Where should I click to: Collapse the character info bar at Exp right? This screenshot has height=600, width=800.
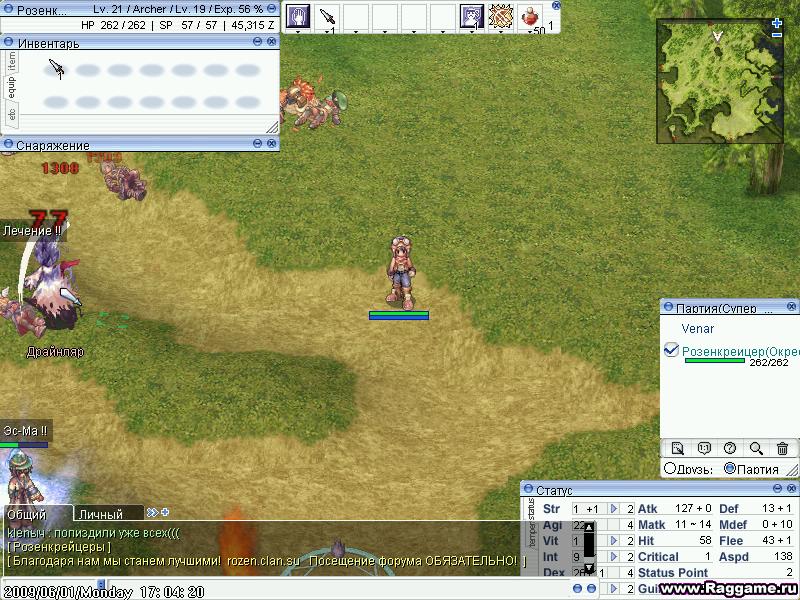tap(272, 9)
